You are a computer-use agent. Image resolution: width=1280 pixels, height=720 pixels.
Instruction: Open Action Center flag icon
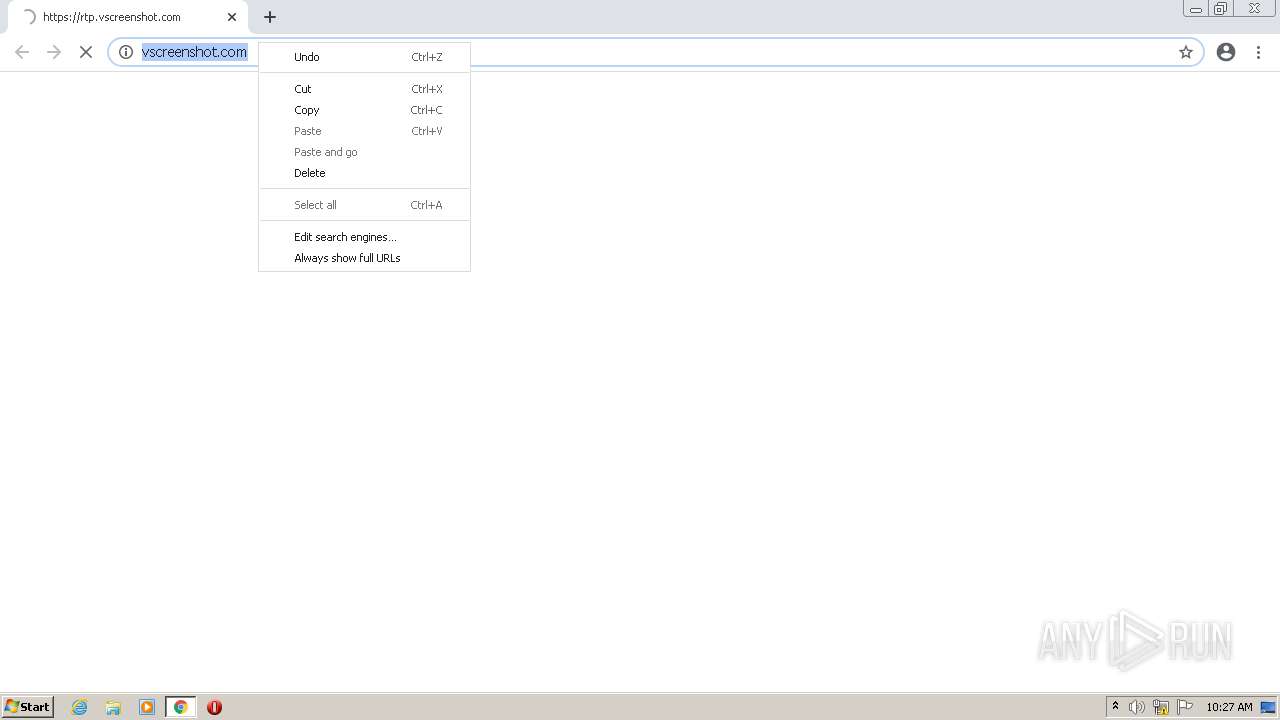1185,707
